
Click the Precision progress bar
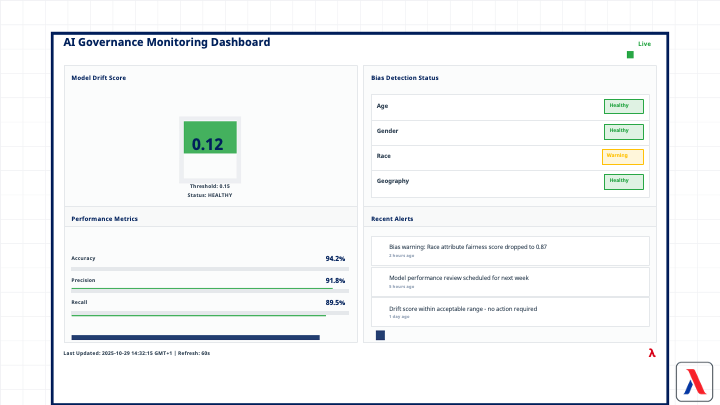coord(210,290)
